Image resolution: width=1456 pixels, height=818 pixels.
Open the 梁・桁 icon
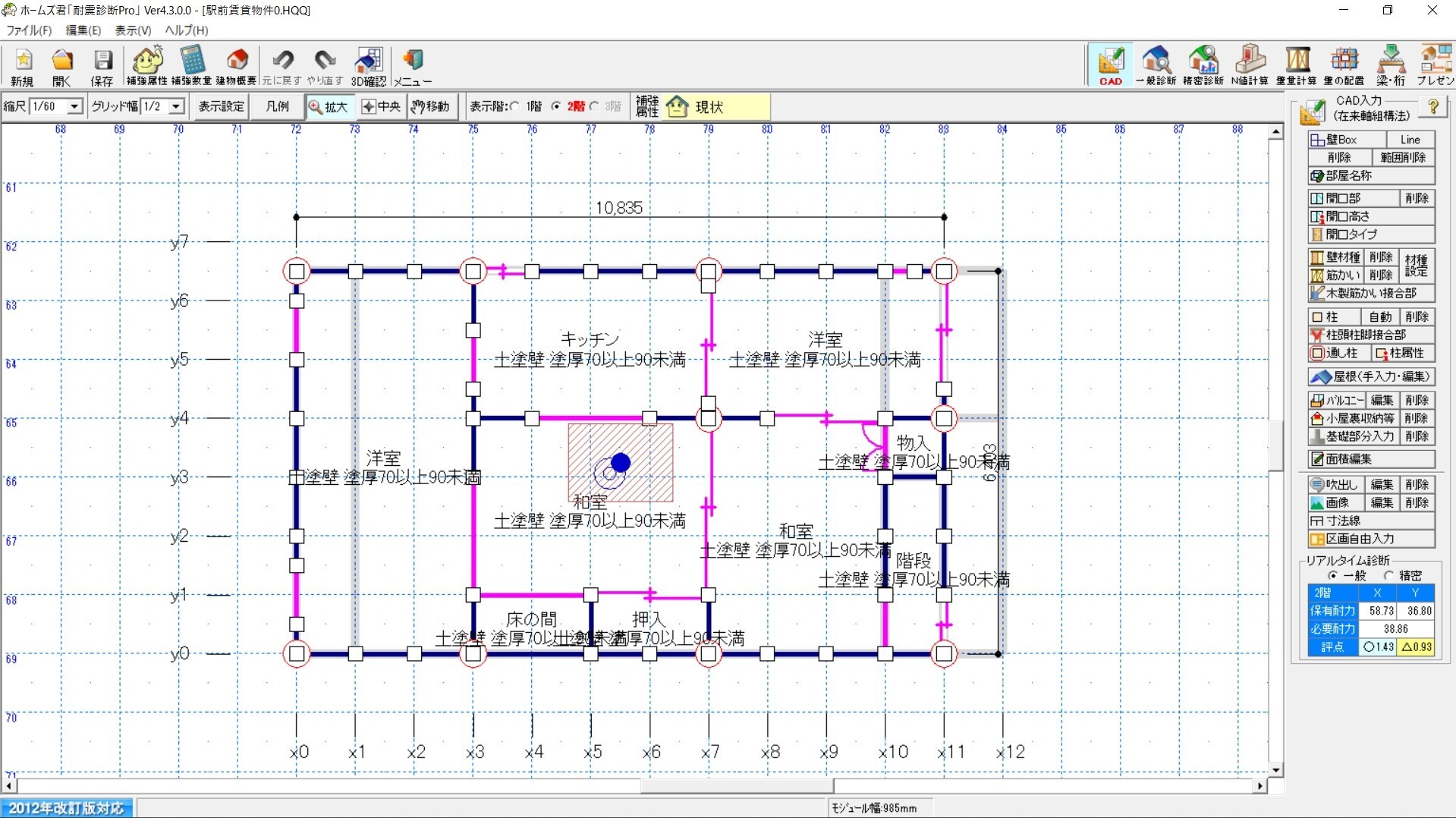point(1390,66)
